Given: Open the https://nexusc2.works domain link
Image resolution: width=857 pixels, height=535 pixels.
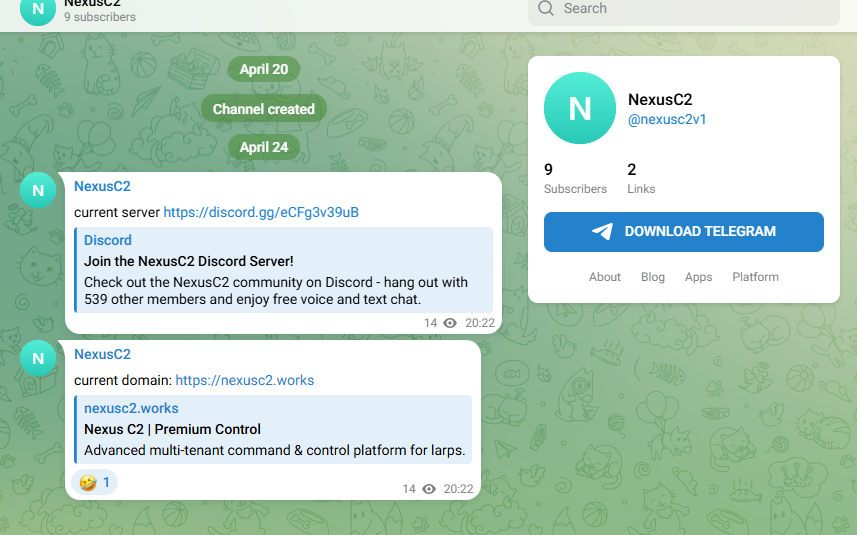Looking at the screenshot, I should coord(245,380).
